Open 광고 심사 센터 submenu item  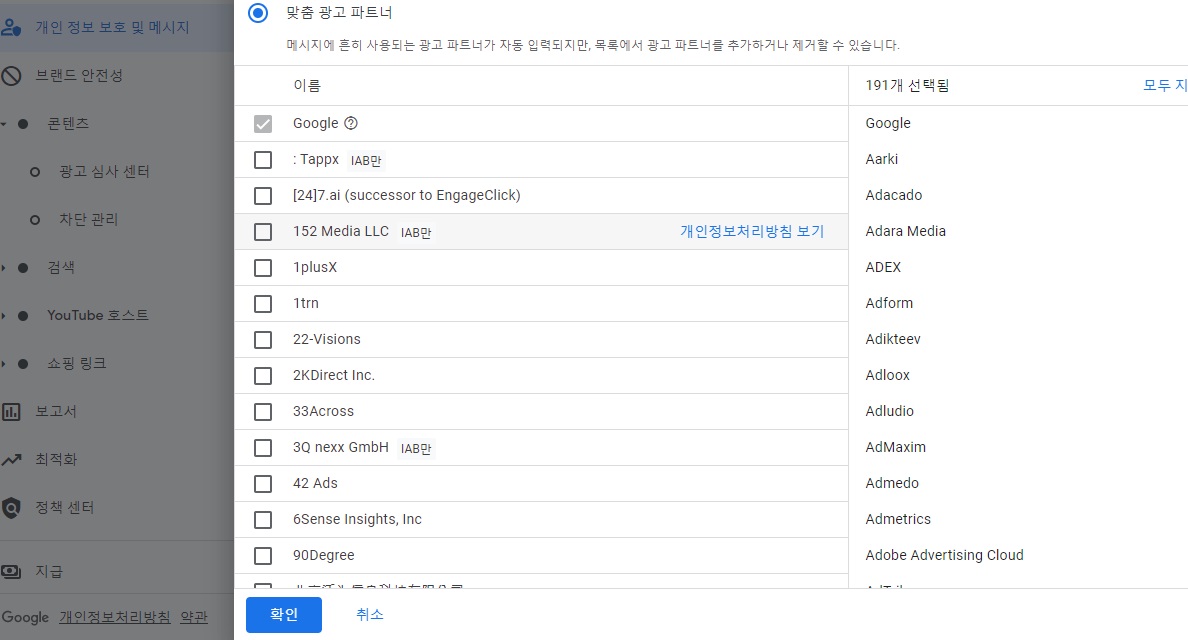coord(105,172)
